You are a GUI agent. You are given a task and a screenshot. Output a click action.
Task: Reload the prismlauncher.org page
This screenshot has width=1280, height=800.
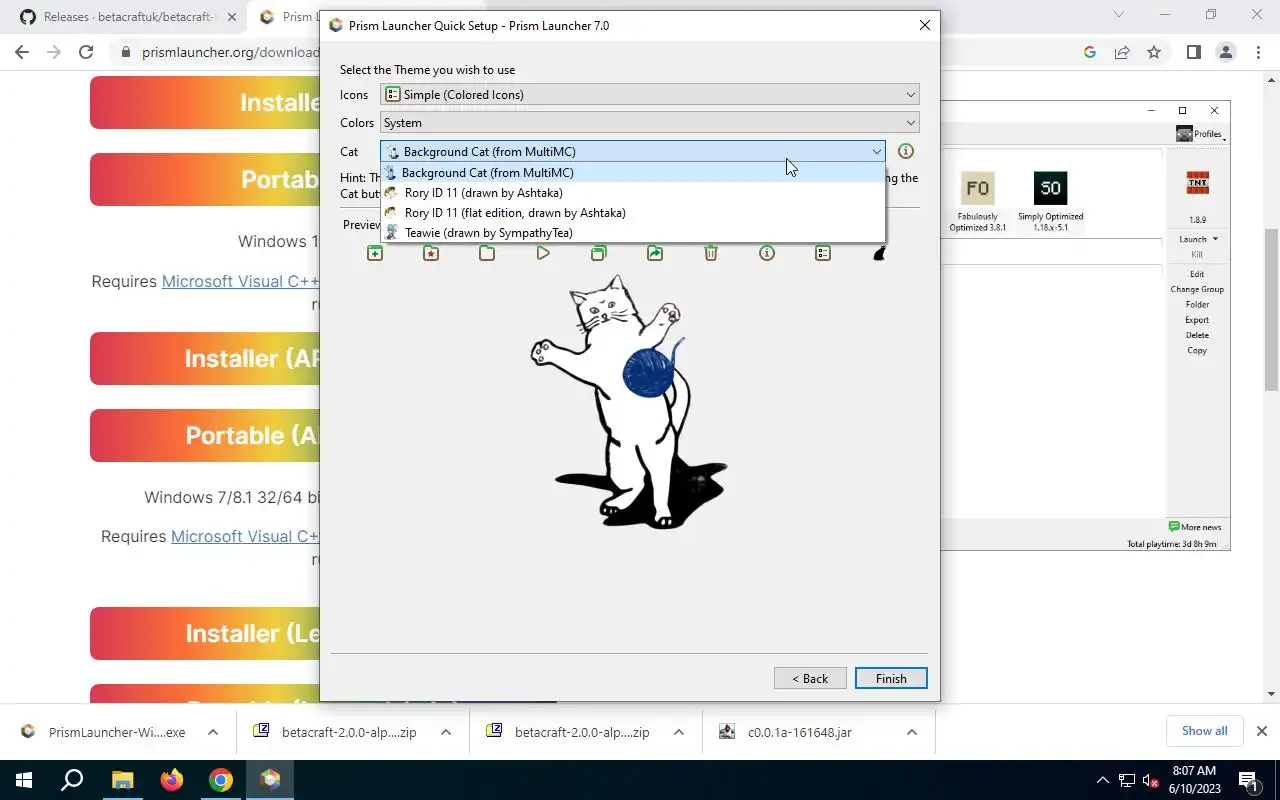pos(86,52)
